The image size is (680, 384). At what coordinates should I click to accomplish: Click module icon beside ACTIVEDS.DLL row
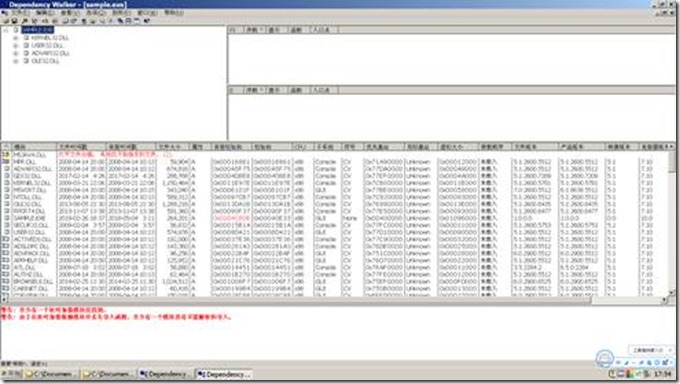coord(6,239)
